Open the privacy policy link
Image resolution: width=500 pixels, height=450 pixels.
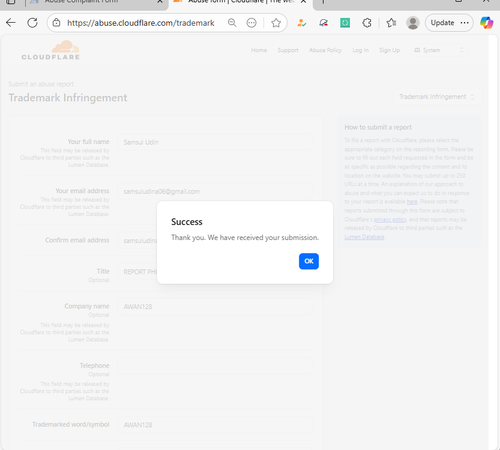[390, 219]
